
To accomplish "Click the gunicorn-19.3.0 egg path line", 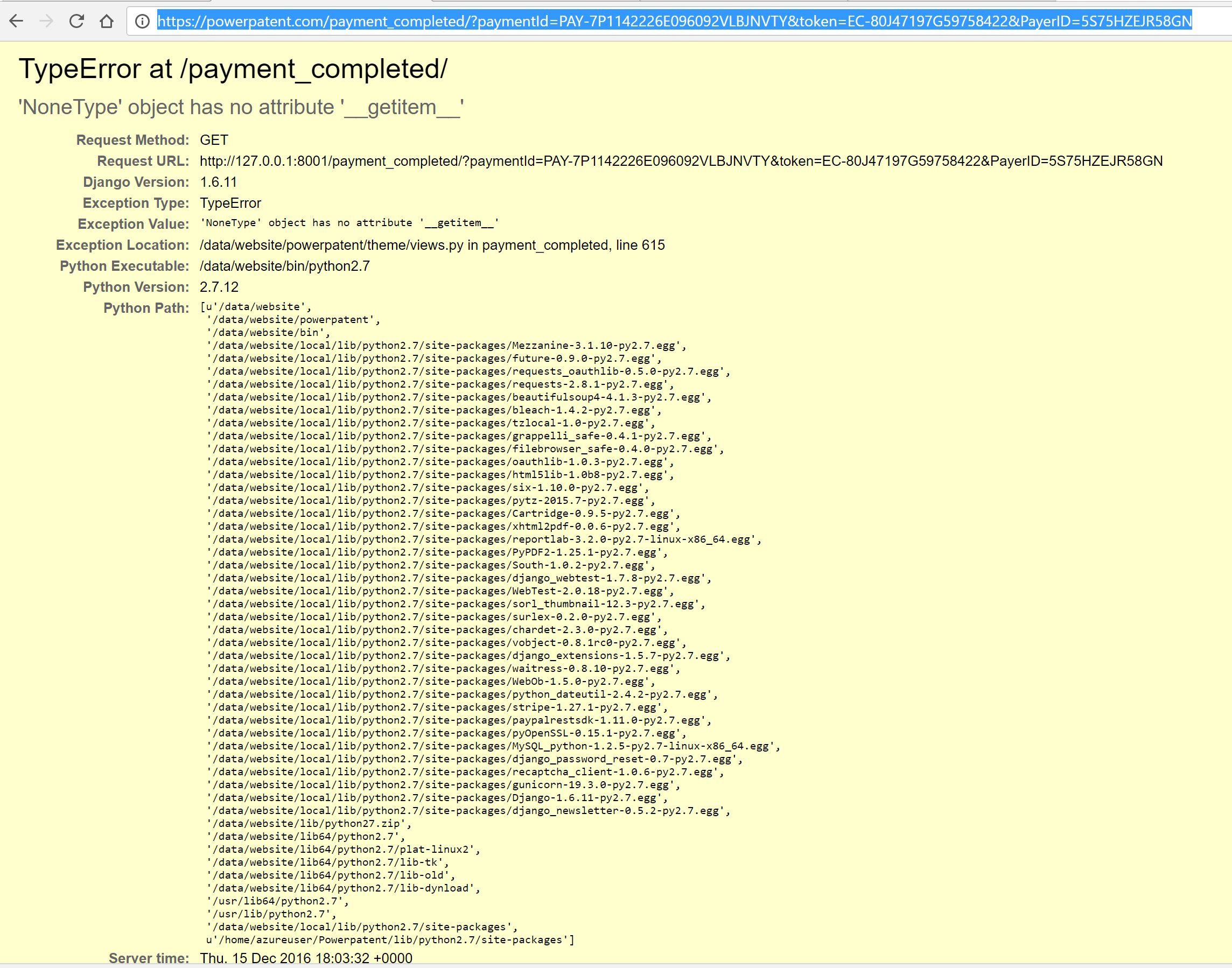I will (443, 785).
